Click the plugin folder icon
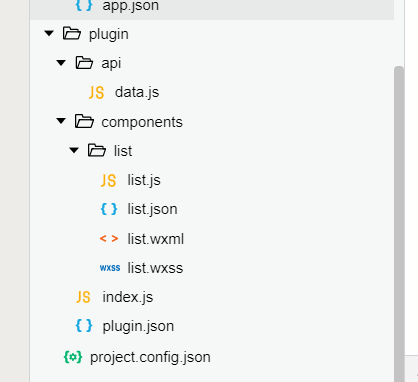Image resolution: width=418 pixels, height=382 pixels. coord(72,34)
